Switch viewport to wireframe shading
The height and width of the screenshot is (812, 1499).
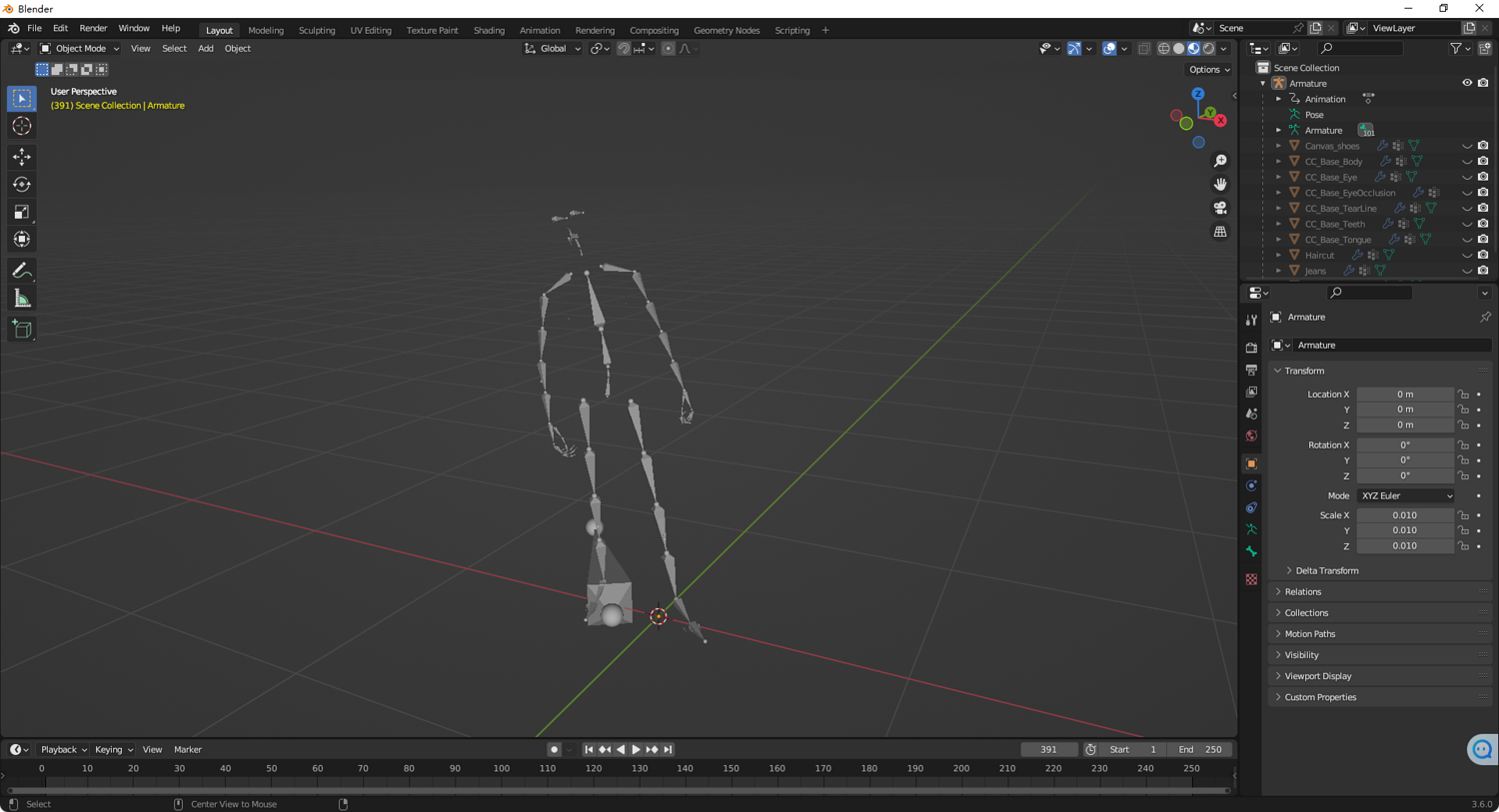click(x=1164, y=48)
